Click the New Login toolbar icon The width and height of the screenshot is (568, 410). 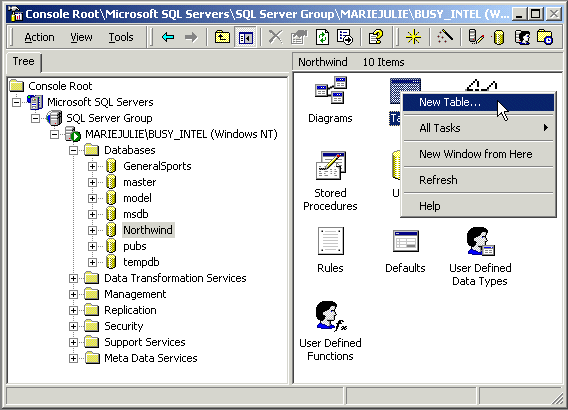click(522, 37)
